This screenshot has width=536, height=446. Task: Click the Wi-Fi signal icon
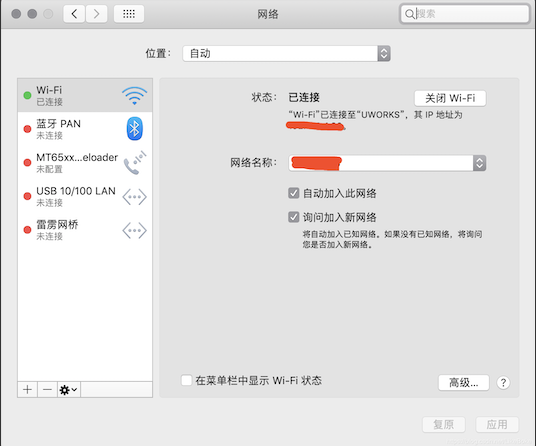coord(134,95)
